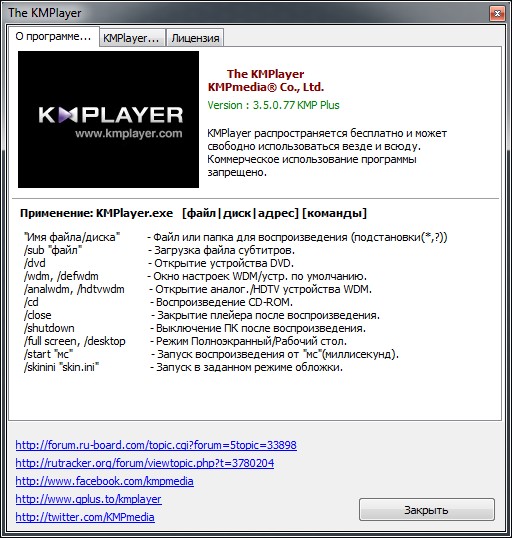The width and height of the screenshot is (512, 538).
Task: Select the '/skinini "skin.ini"' command text
Action: [x=61, y=367]
